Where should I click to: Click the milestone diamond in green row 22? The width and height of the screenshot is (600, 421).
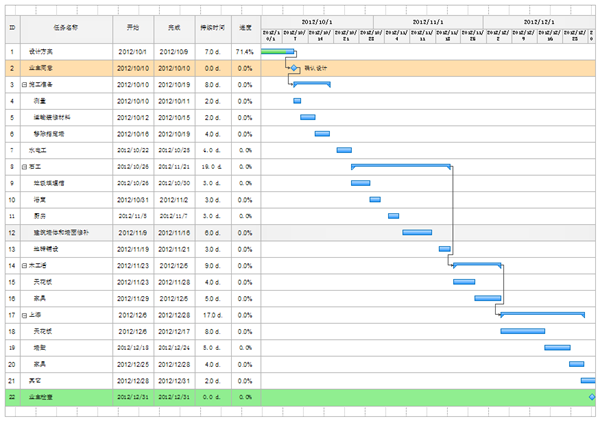pos(592,397)
